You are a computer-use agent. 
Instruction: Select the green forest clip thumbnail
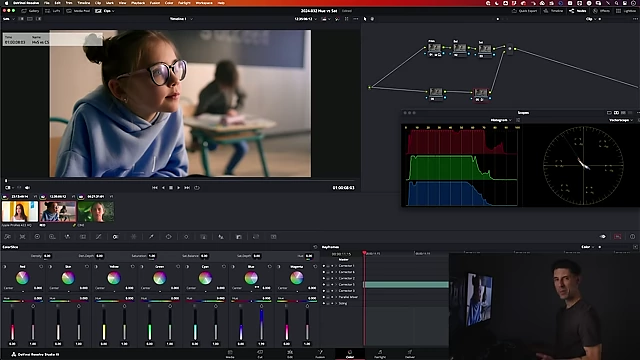(x=96, y=211)
